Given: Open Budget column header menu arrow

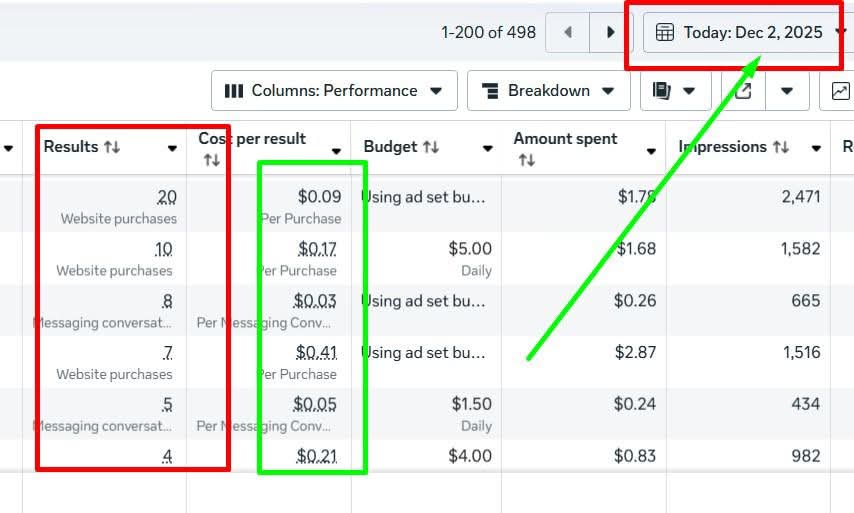Looking at the screenshot, I should tap(487, 148).
